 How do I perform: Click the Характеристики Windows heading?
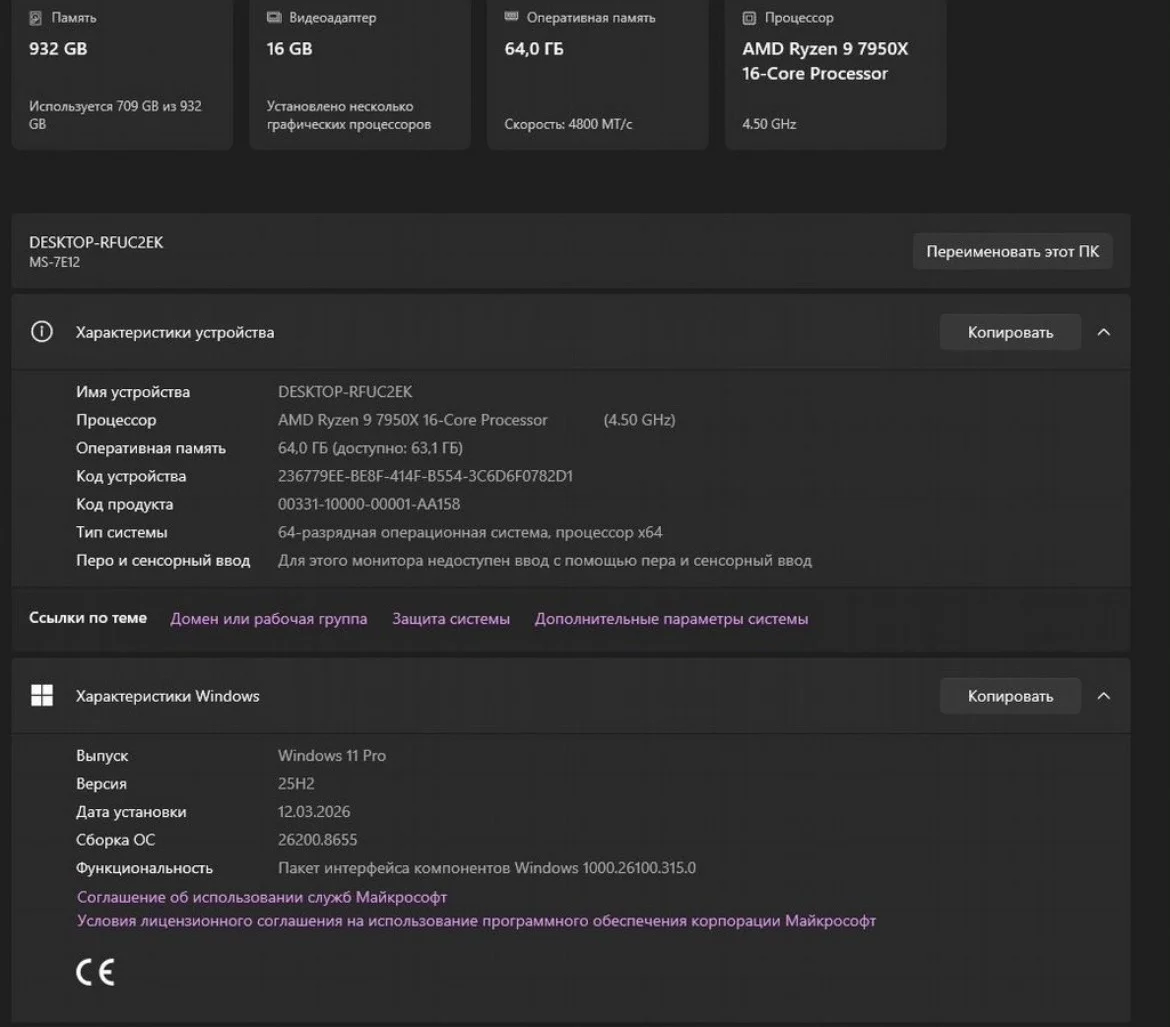click(x=167, y=696)
